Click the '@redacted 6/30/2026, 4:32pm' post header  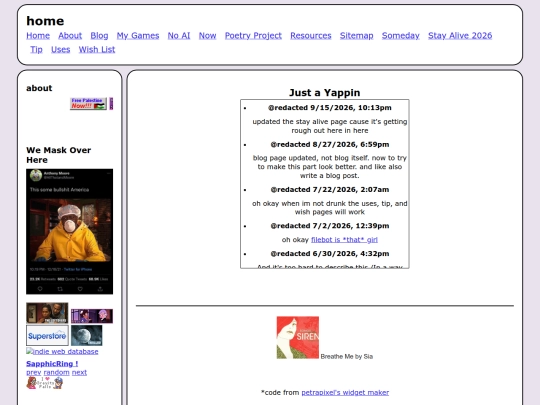tap(330, 254)
